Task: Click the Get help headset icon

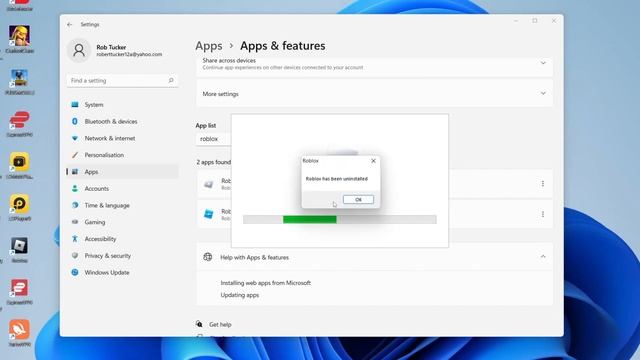Action: click(199, 324)
